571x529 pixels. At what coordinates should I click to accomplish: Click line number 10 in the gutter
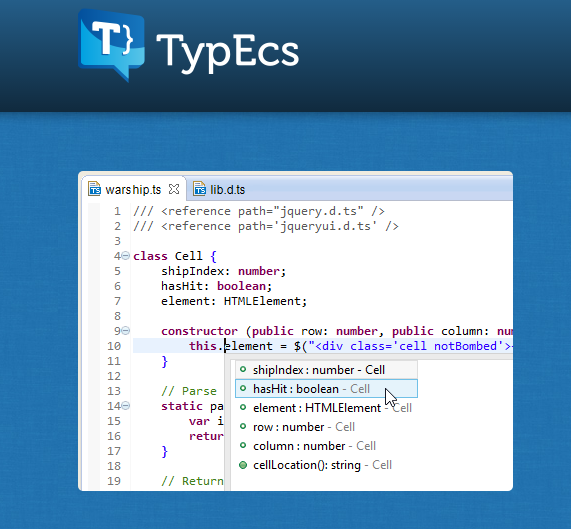(x=114, y=346)
